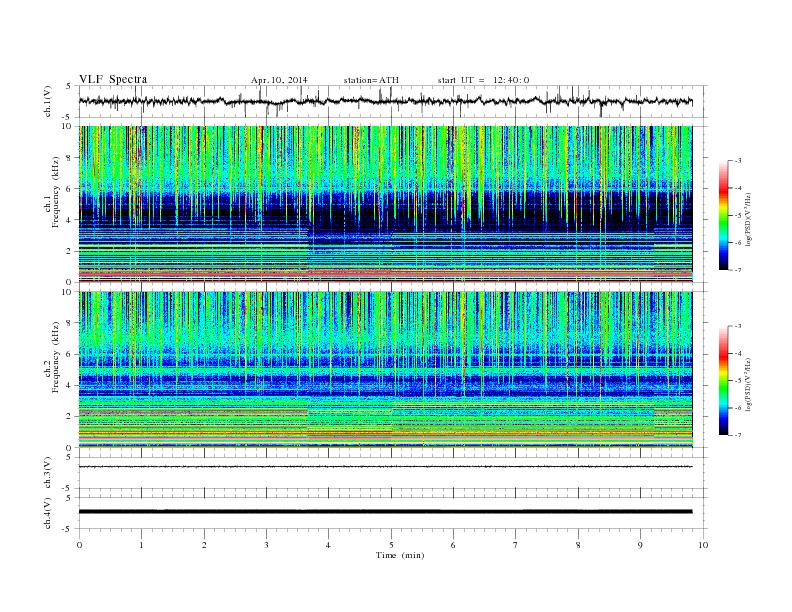
Task: Click time-axis tick label "4"
Action: coord(329,545)
